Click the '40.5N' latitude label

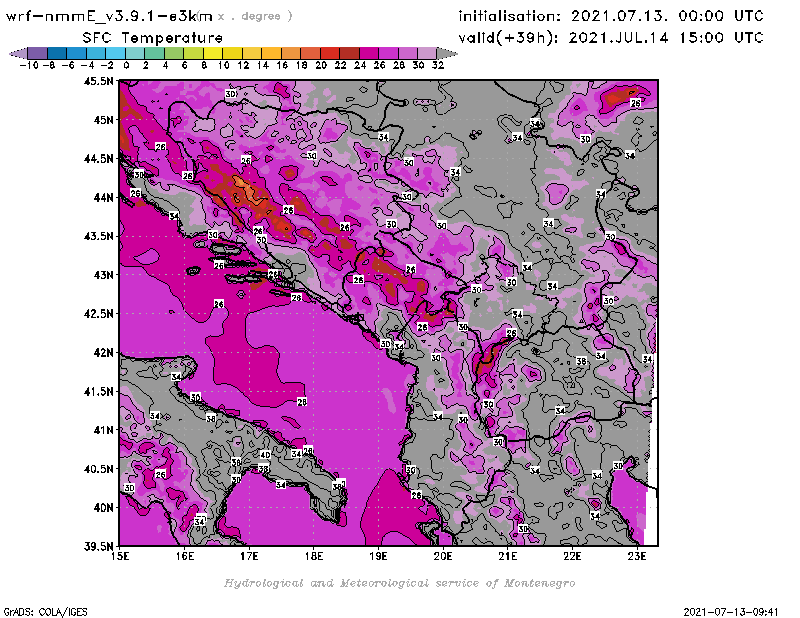point(98,469)
